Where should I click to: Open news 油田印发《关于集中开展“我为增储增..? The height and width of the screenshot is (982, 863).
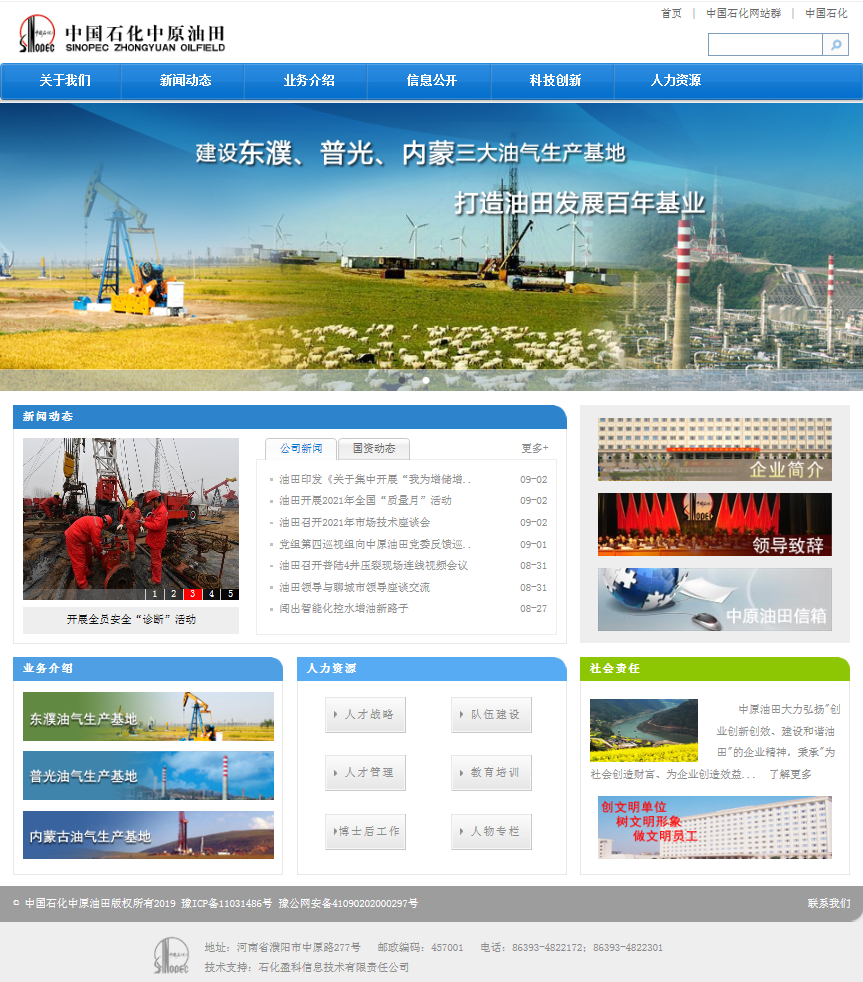(375, 479)
